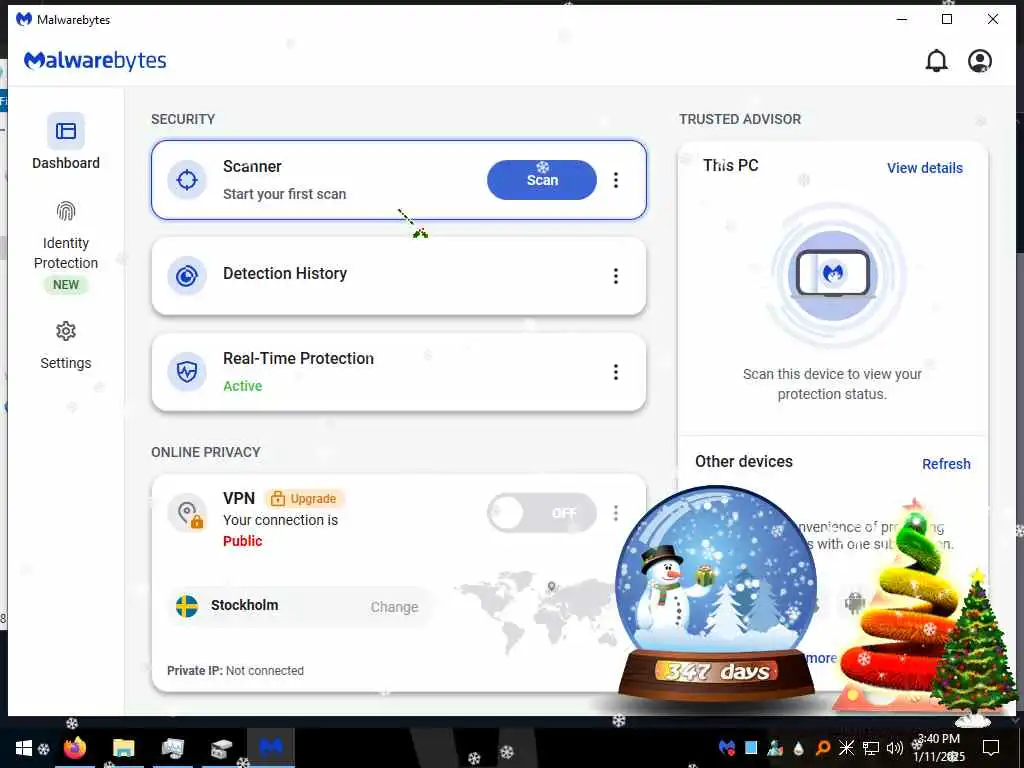This screenshot has width=1024, height=768.
Task: Change the Stockholm VPN location
Action: [x=394, y=607]
